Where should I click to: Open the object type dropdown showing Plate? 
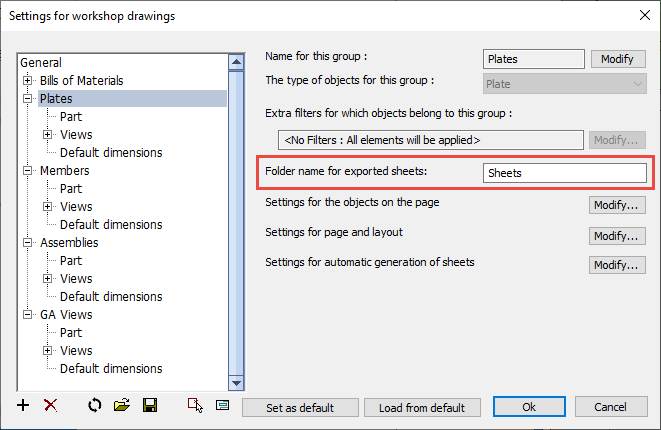pos(565,84)
